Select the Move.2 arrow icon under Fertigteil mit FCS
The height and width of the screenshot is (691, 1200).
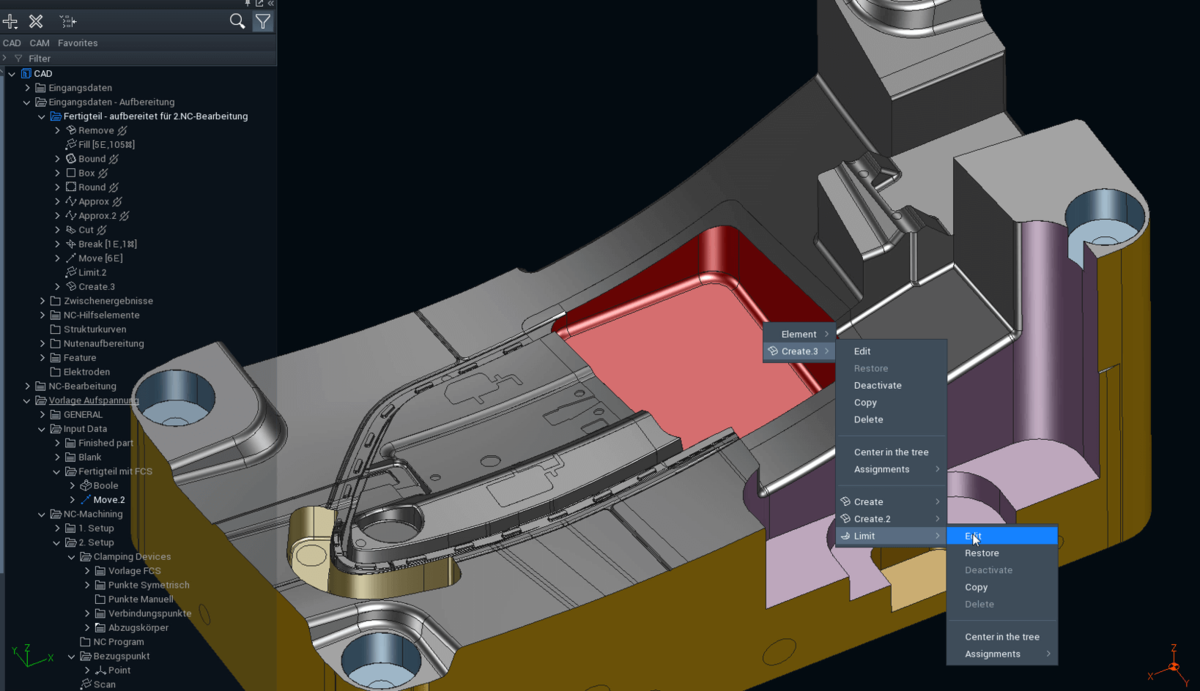pyautogui.click(x=86, y=499)
